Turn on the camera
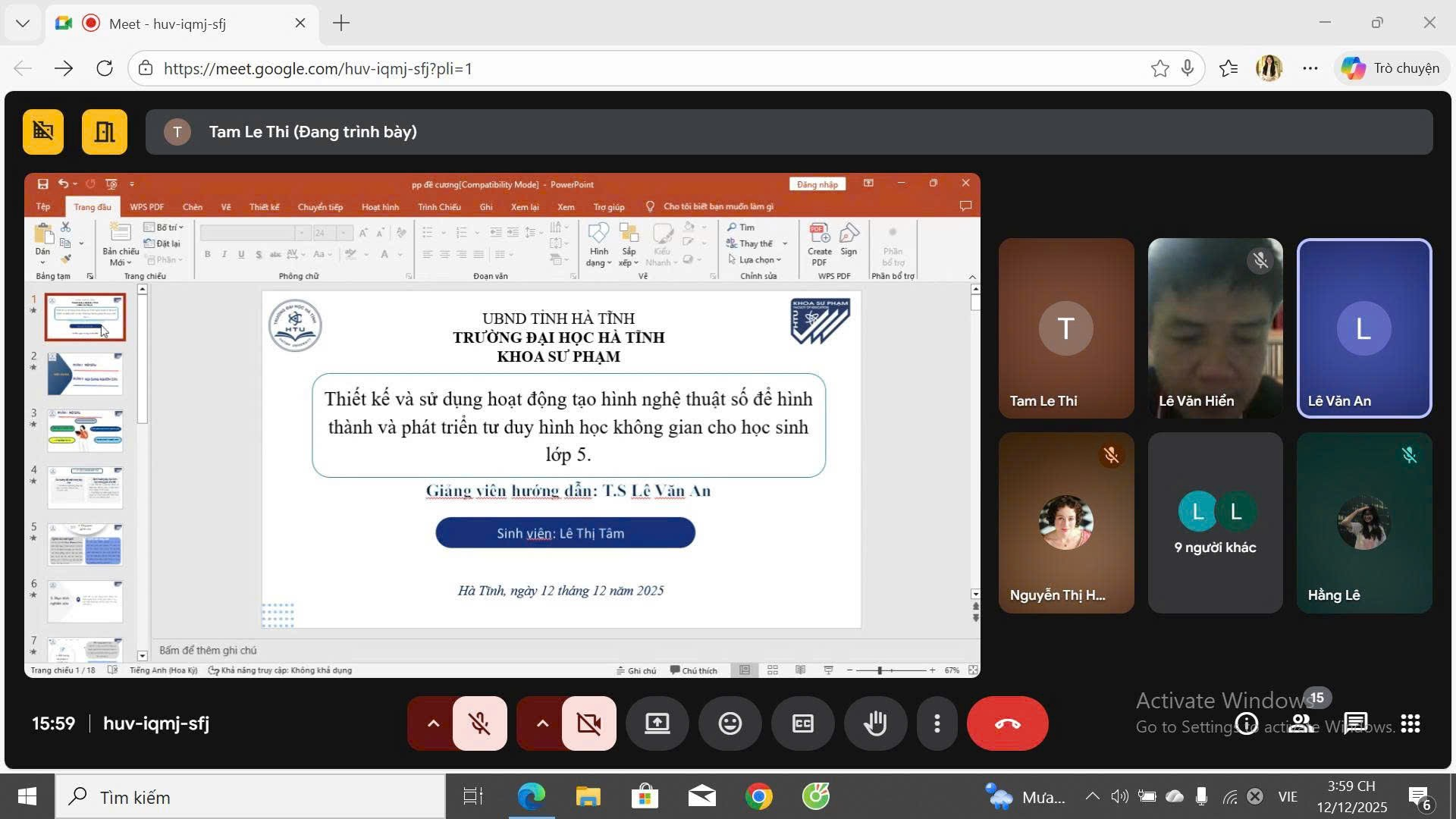1456x819 pixels. click(x=588, y=723)
